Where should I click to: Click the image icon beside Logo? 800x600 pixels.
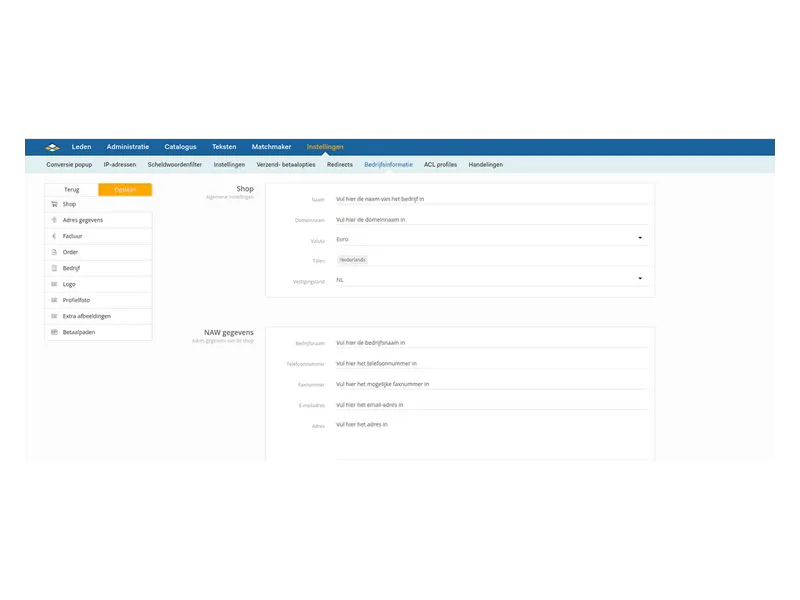tap(54, 284)
